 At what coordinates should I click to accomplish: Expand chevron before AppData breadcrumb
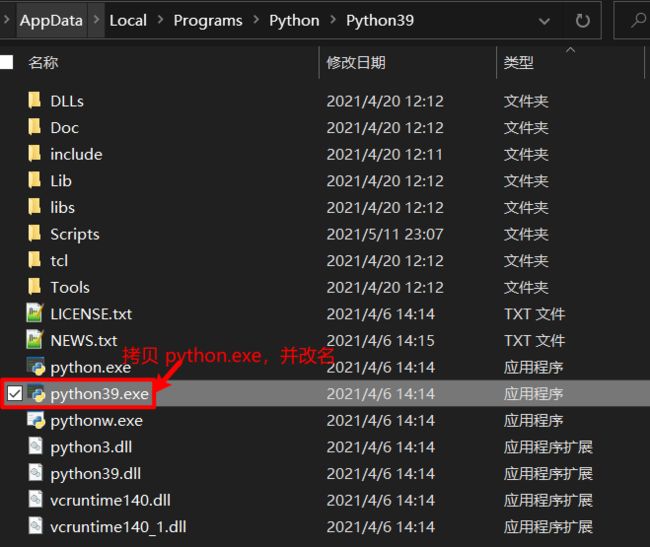tap(6, 20)
